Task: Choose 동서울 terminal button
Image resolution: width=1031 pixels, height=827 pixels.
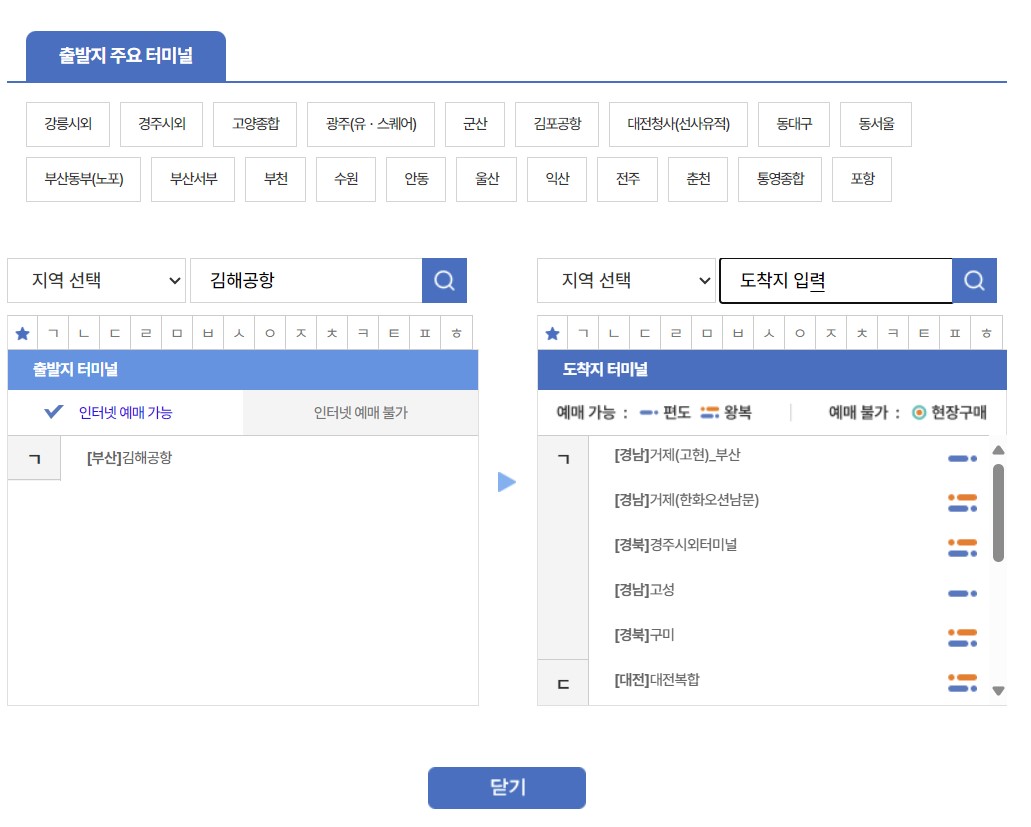Action: point(876,124)
